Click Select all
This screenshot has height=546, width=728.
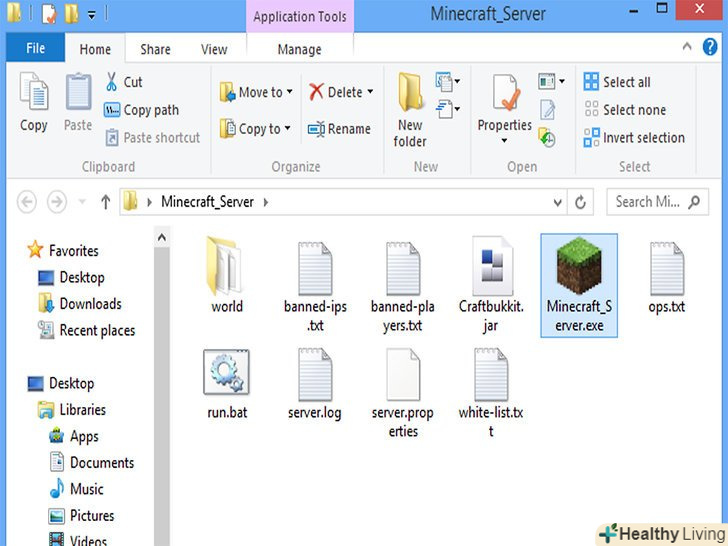click(x=617, y=82)
